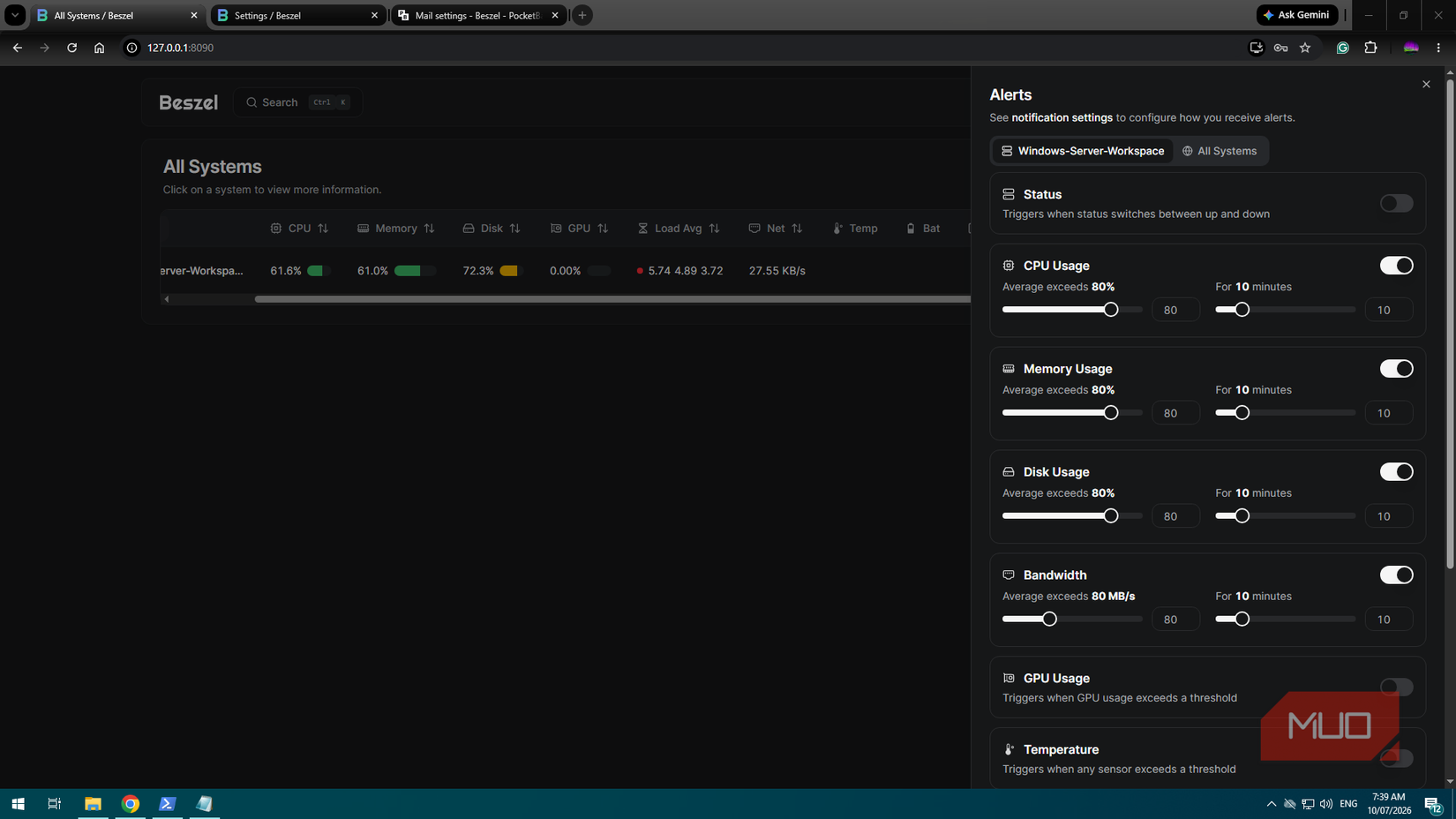
Task: Sort systems by Net column
Action: [776, 229]
